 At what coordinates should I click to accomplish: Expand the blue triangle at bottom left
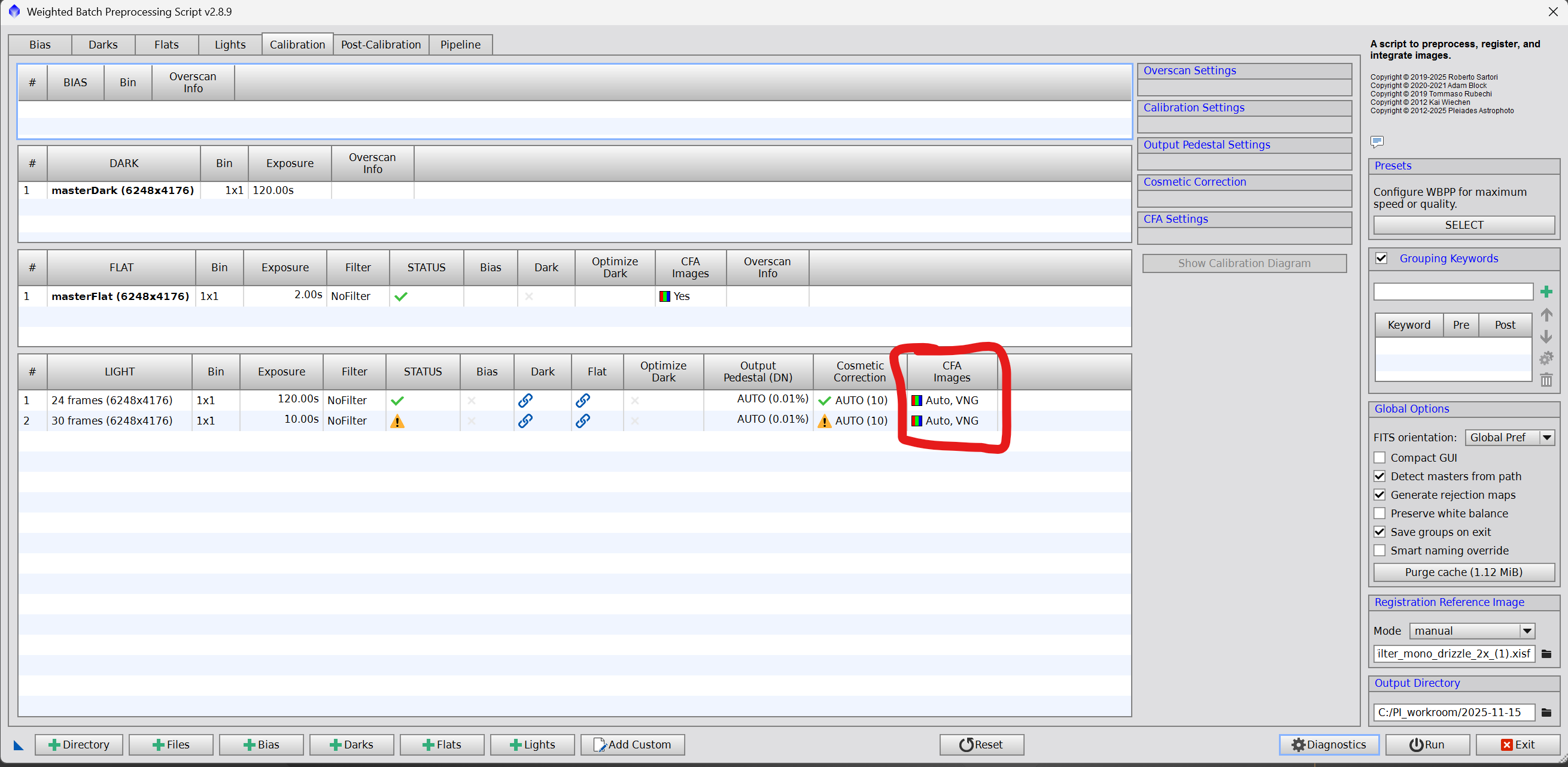19,745
